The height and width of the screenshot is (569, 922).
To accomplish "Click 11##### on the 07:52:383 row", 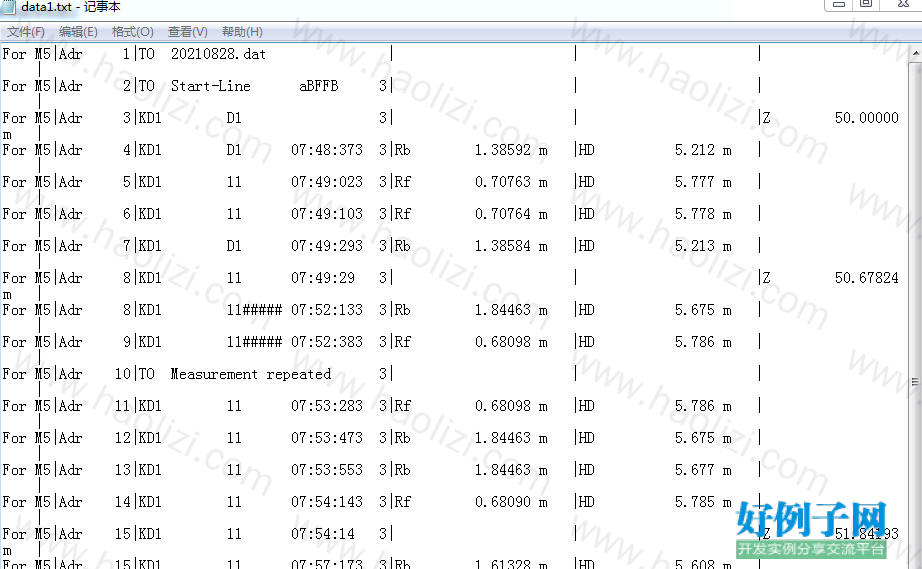I will tap(255, 342).
